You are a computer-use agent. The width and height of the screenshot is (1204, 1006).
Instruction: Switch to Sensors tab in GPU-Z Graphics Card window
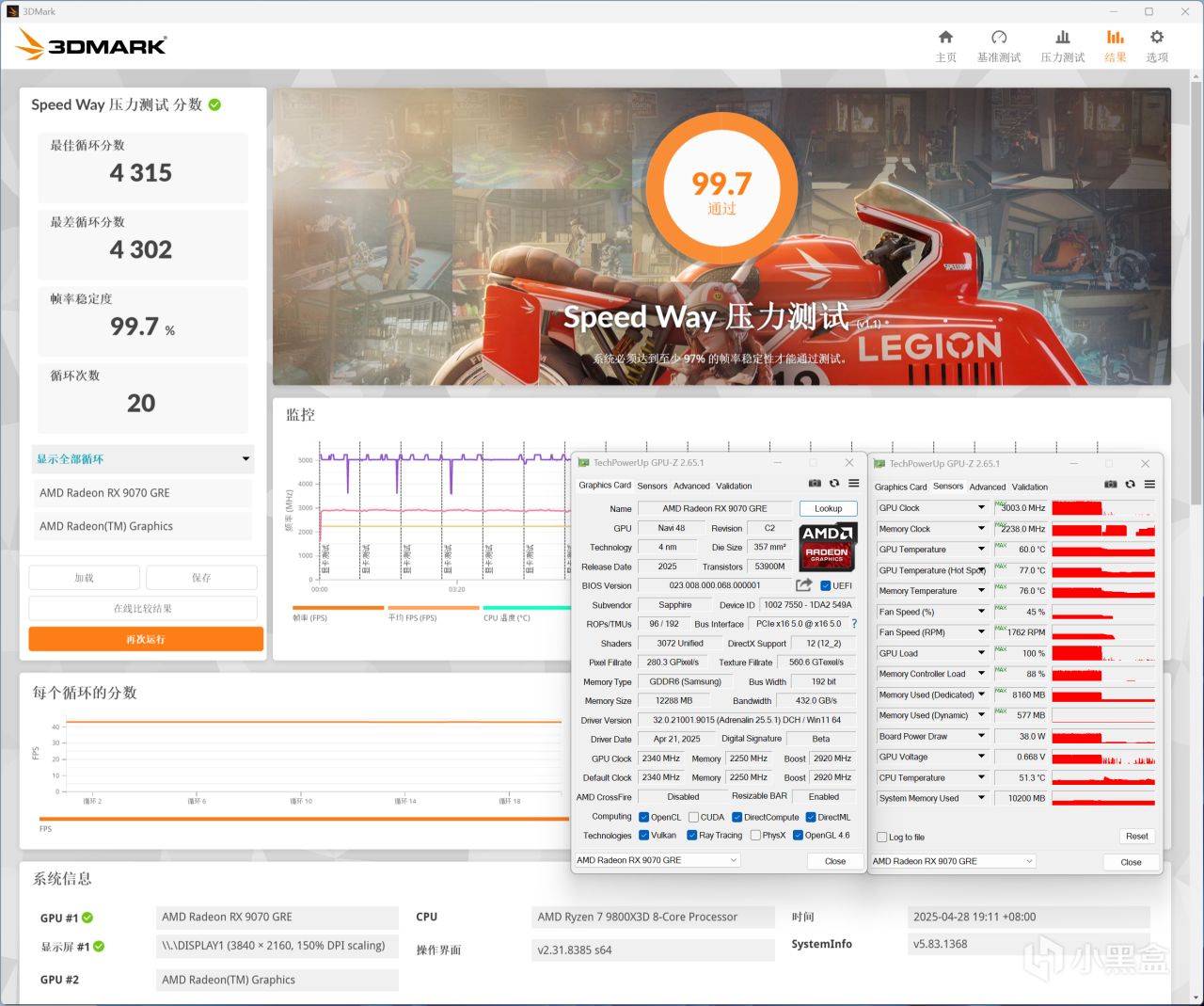pyautogui.click(x=652, y=487)
